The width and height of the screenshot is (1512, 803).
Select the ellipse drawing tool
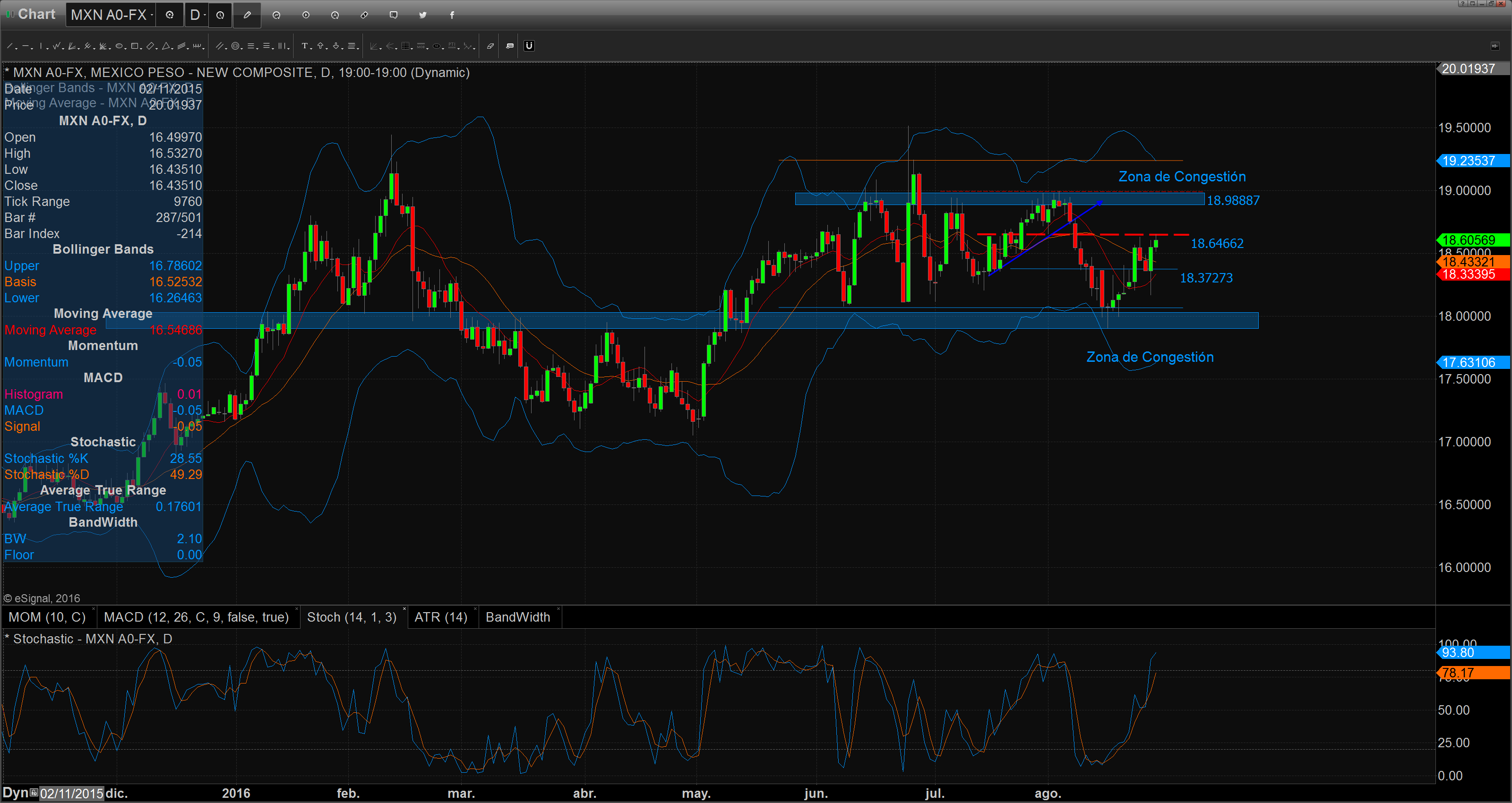pos(119,46)
